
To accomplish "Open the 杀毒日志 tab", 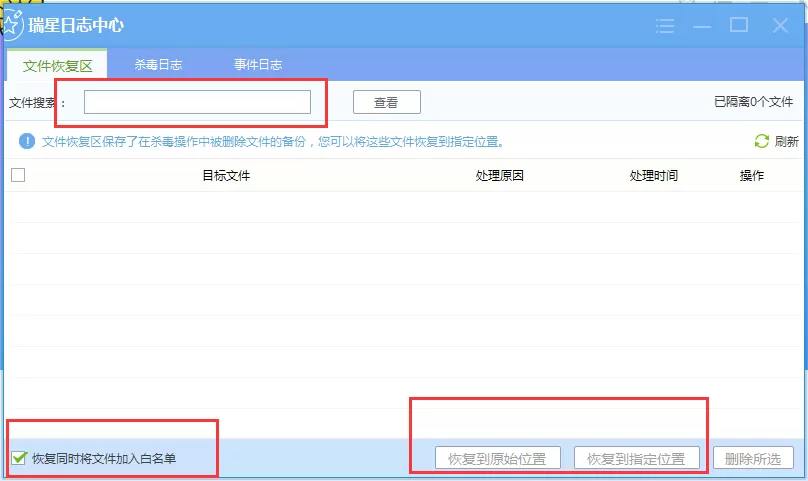I will (x=158, y=64).
